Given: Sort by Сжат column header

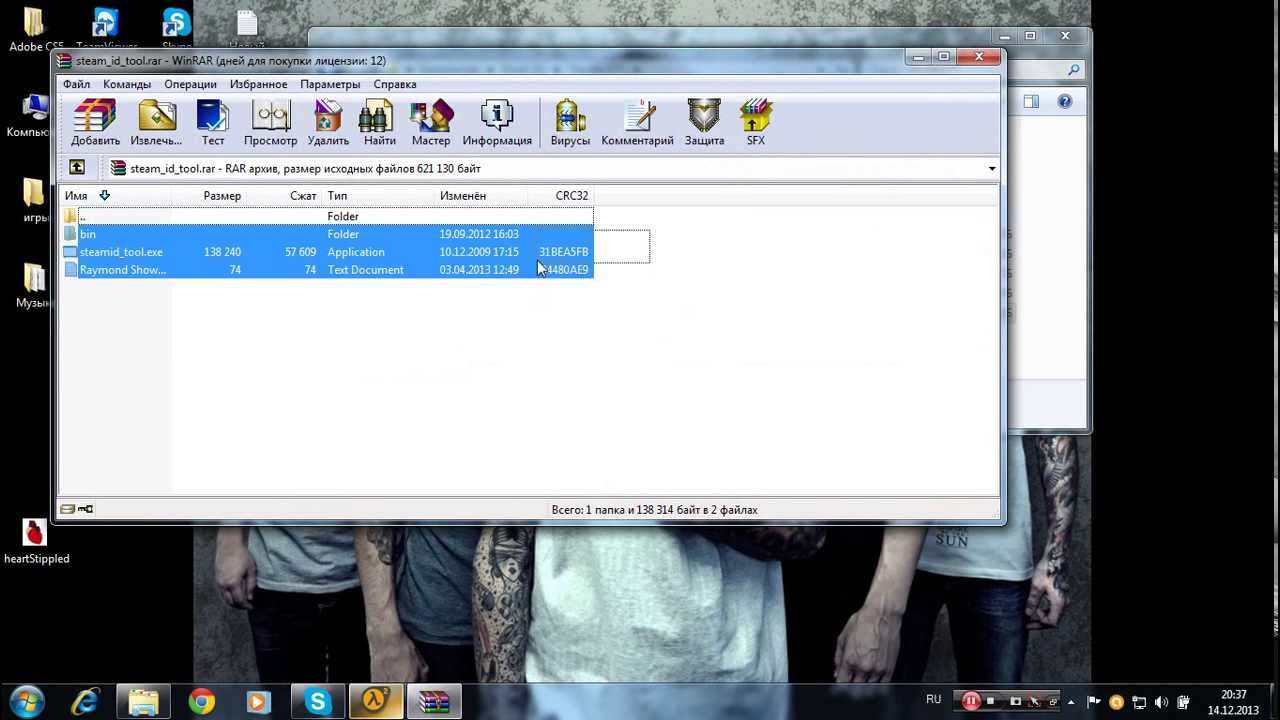Looking at the screenshot, I should click(284, 195).
